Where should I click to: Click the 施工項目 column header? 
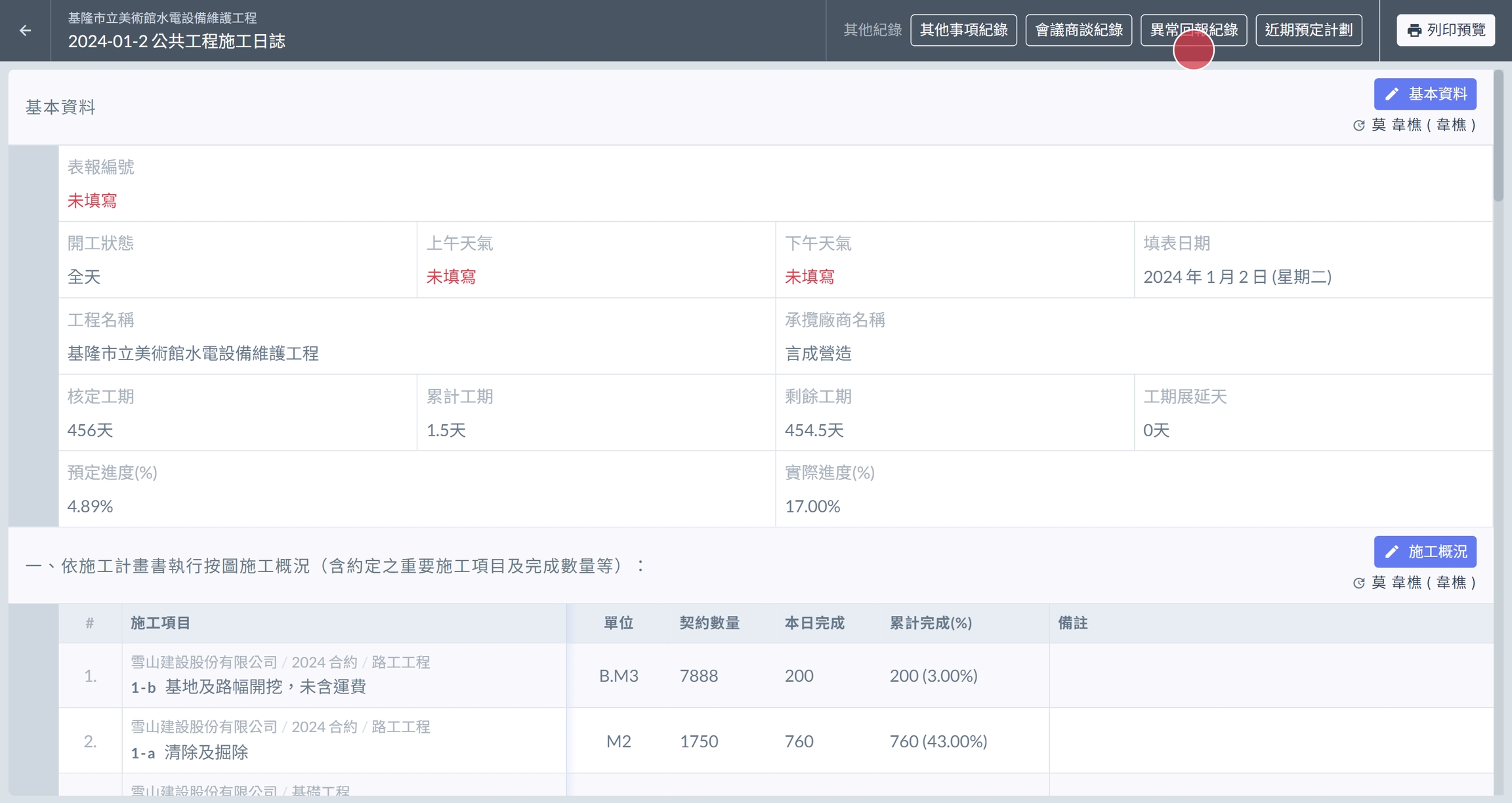(160, 623)
